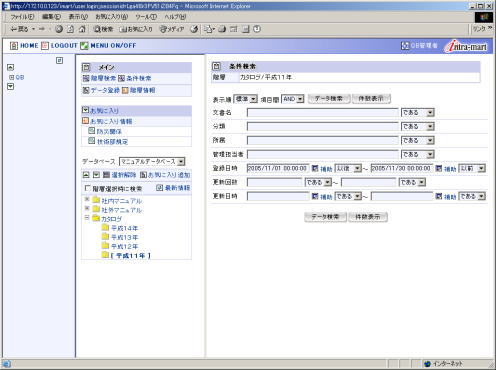Click the top データ検索 button
496x370 pixels.
click(x=329, y=99)
